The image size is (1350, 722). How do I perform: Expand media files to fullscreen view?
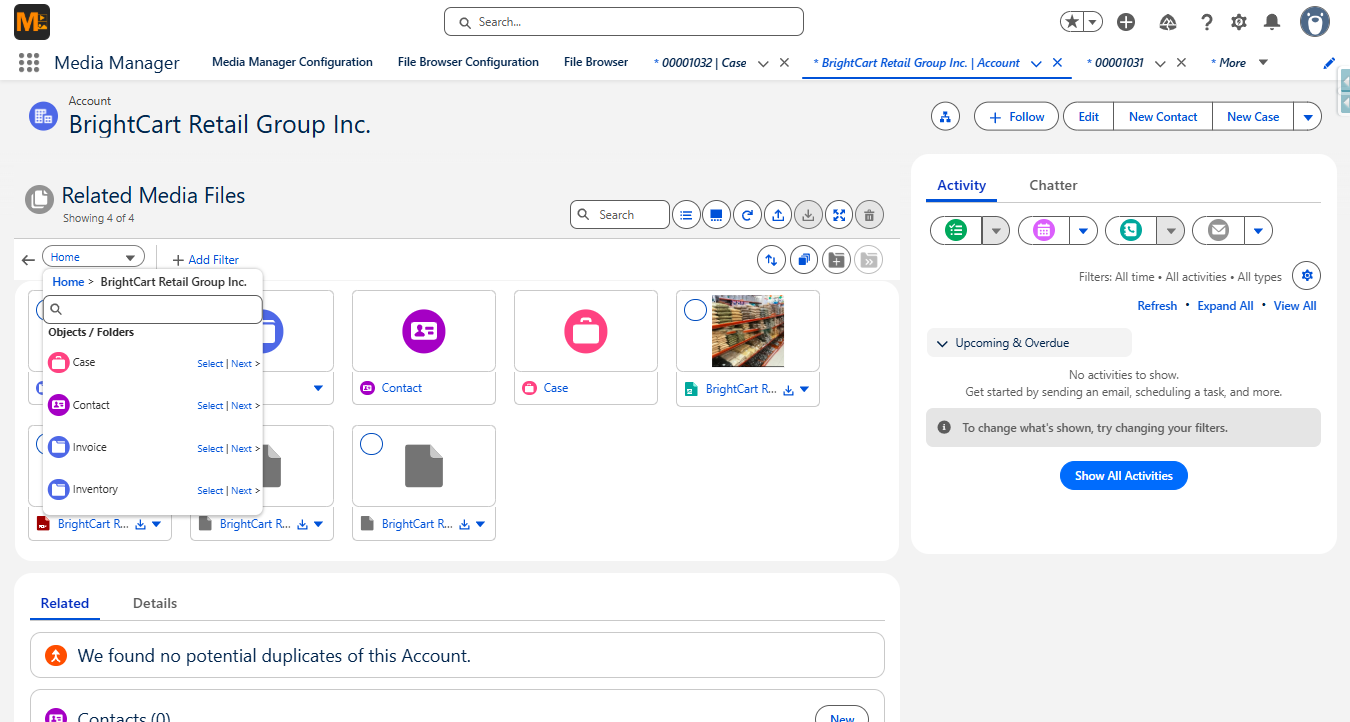839,215
